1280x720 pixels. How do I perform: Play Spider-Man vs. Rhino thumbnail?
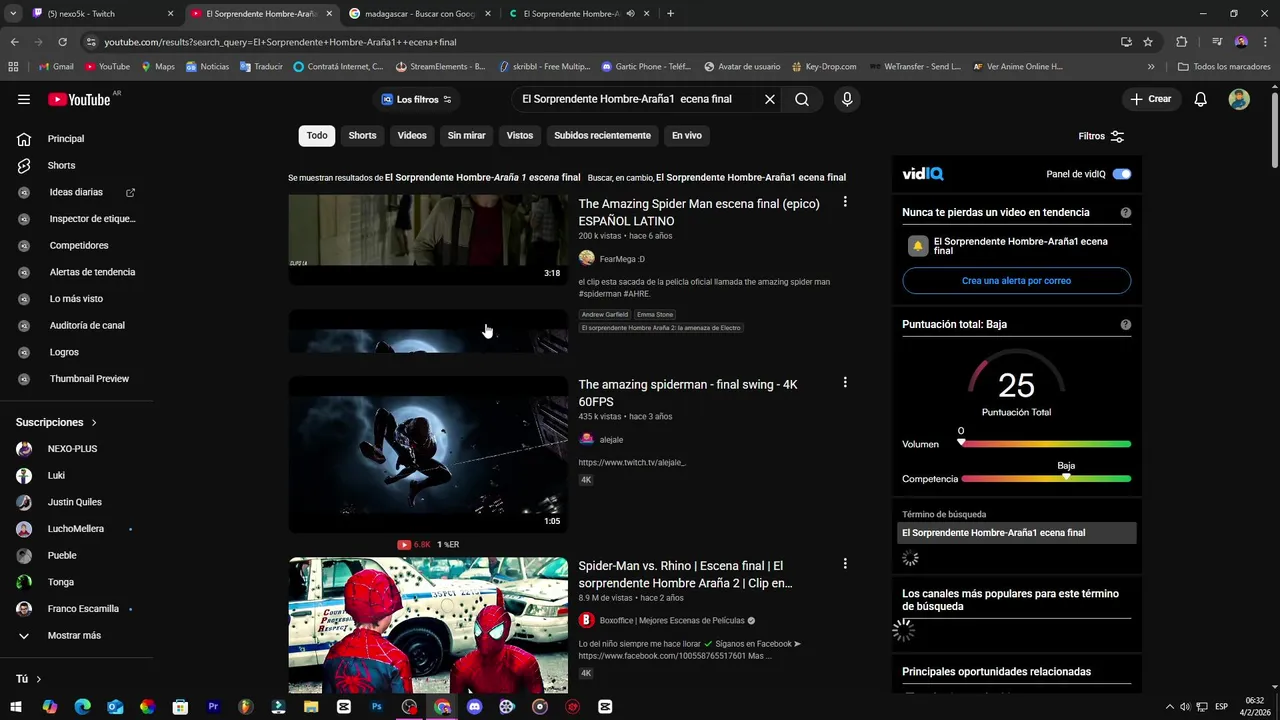tap(428, 625)
